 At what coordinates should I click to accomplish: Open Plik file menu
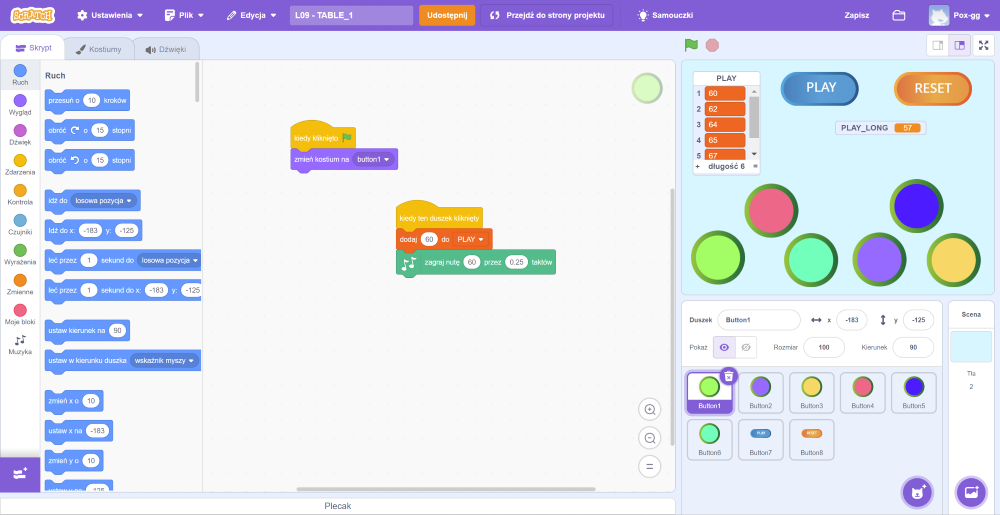coord(184,15)
